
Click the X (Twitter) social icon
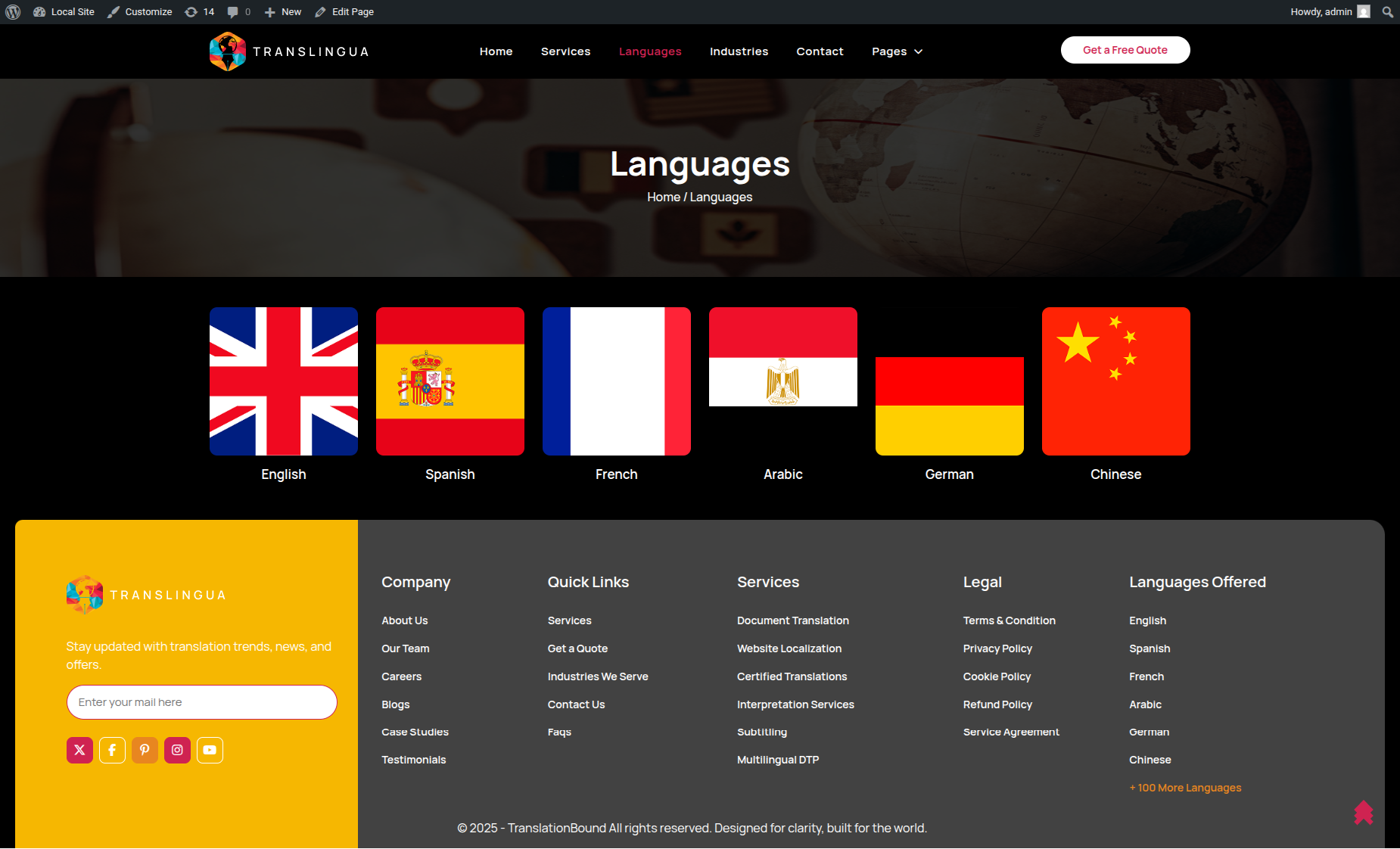click(79, 750)
